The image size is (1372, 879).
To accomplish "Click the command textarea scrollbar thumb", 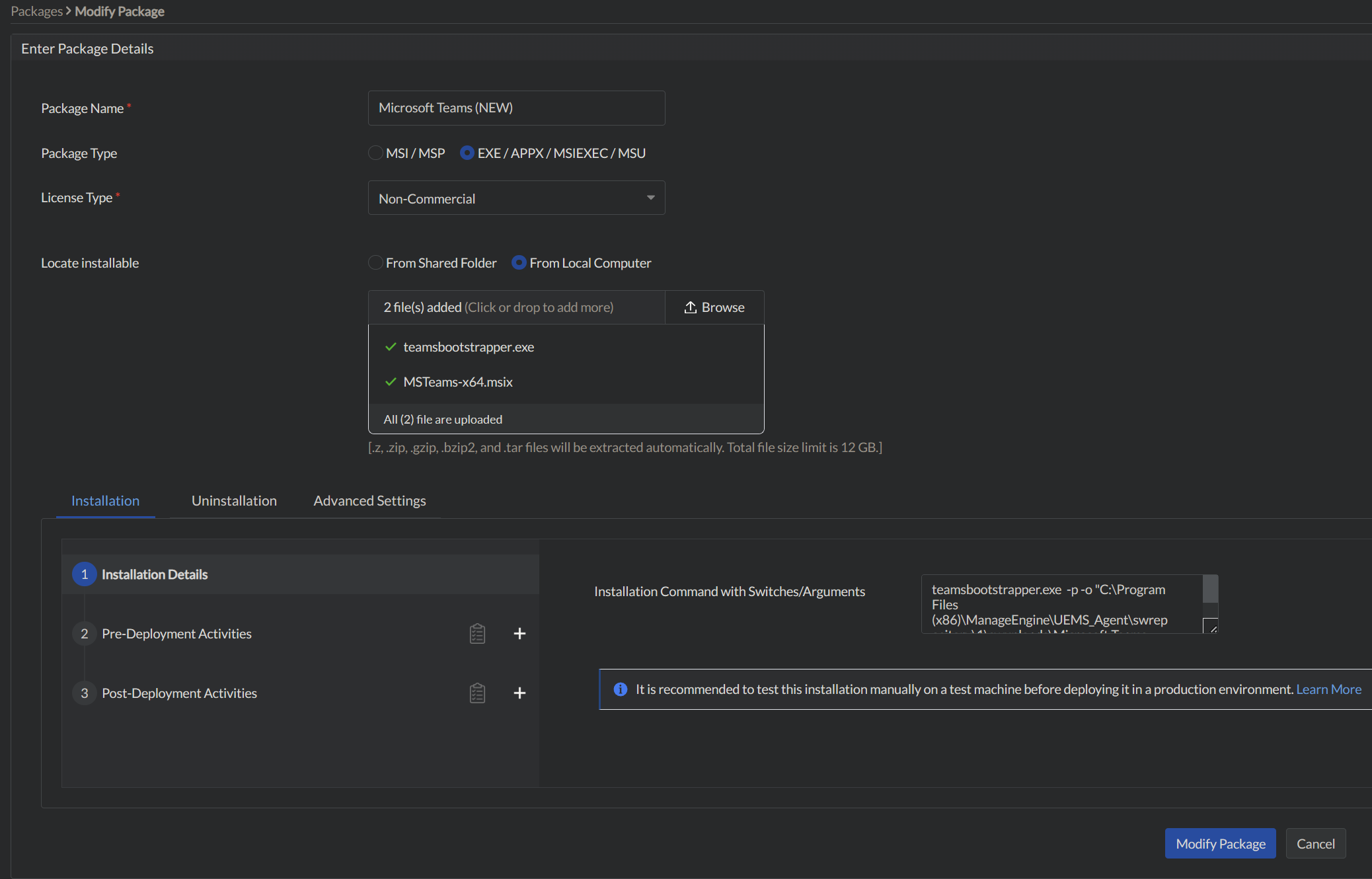I will [1210, 589].
